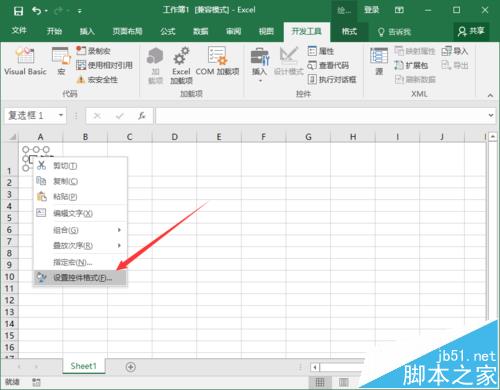This screenshot has width=500, height=390.
Task: Choose Copy (复制) from the context menu
Action: [x=80, y=181]
